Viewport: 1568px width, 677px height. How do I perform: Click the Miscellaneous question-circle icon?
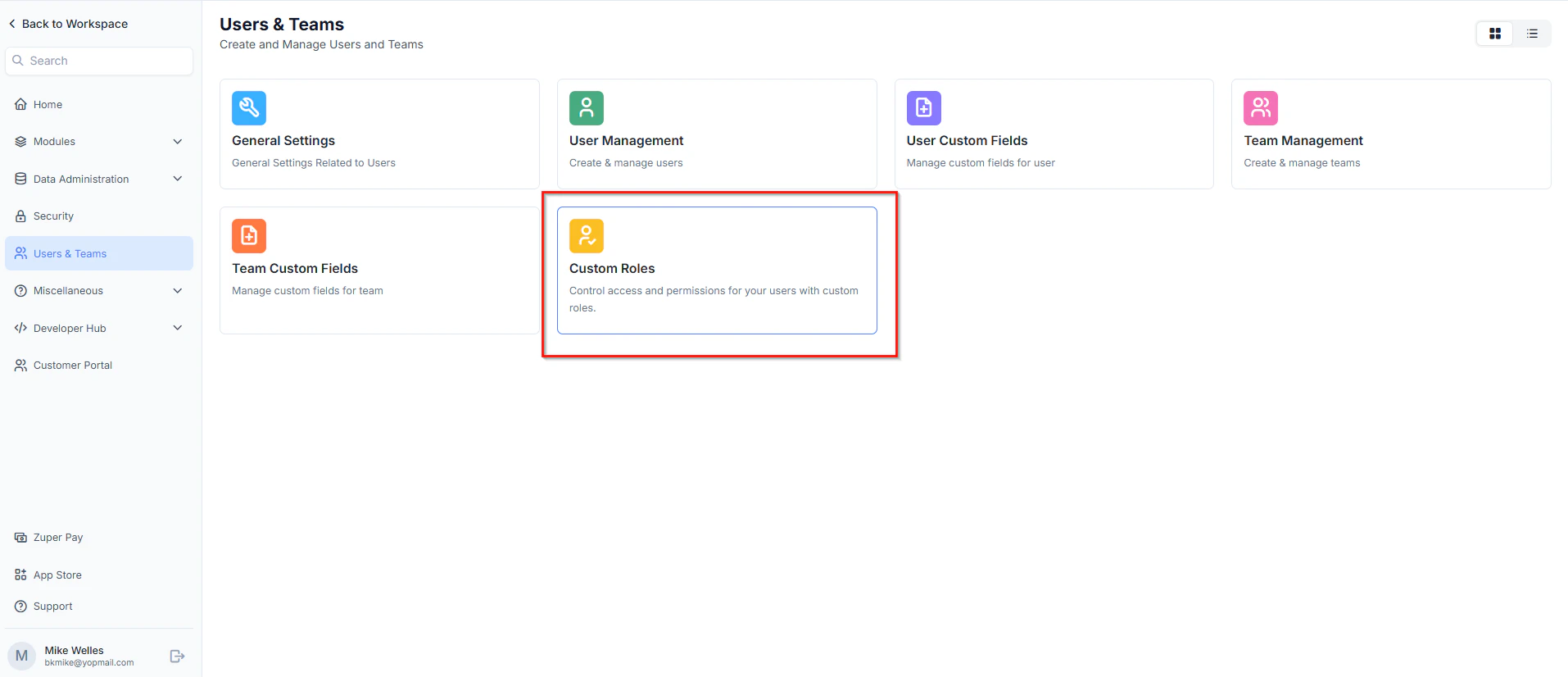(20, 291)
